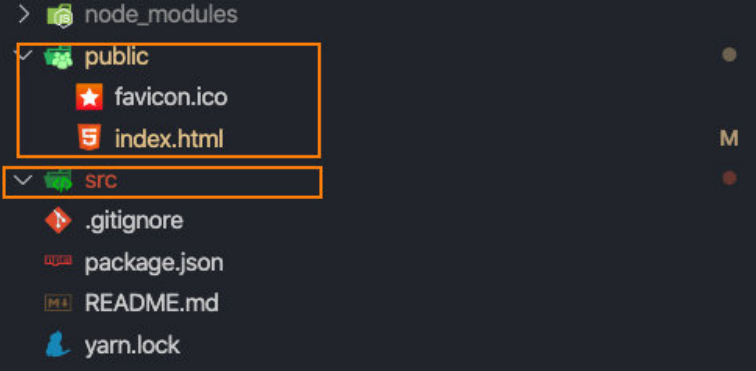Expand the node_modules folder chevron
Image resolution: width=756 pixels, height=371 pixels.
[x=23, y=15]
